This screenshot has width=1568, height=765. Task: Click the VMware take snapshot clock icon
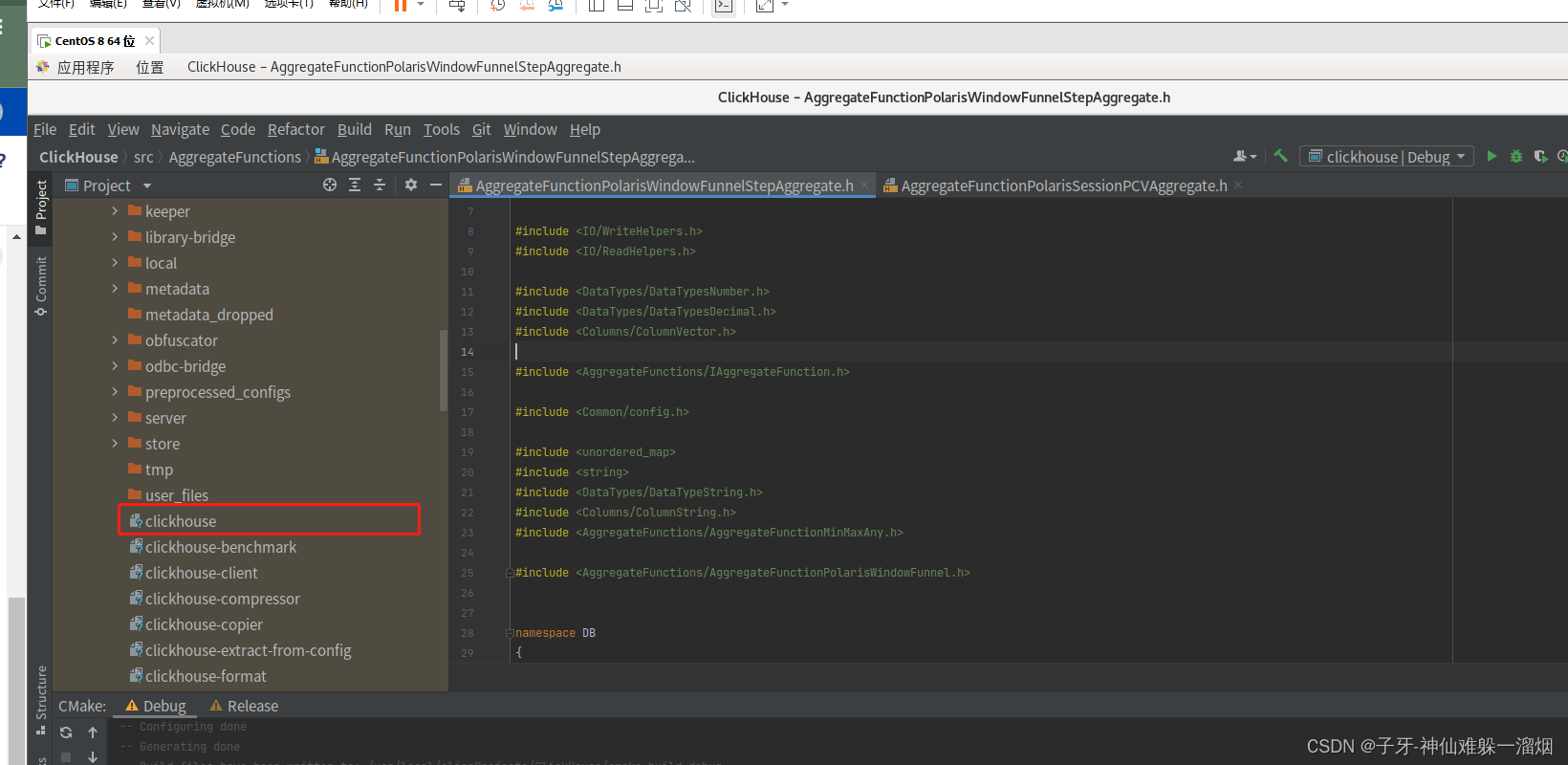click(498, 6)
